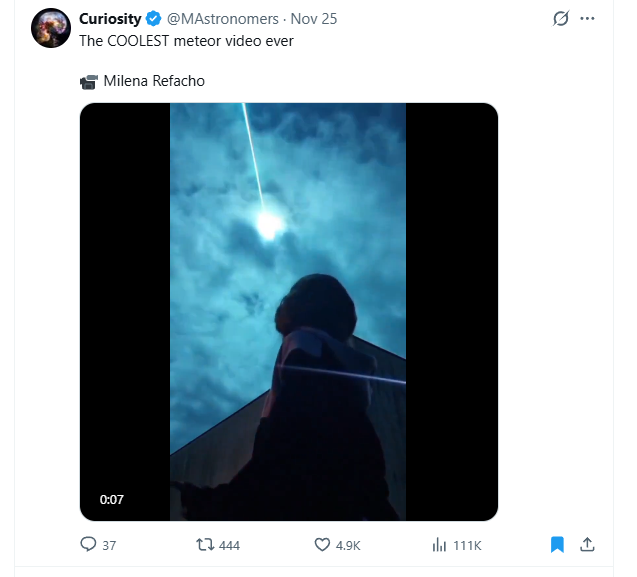Open the Nov 25 post date link
Viewport: 637px width, 577px height.
click(314, 18)
